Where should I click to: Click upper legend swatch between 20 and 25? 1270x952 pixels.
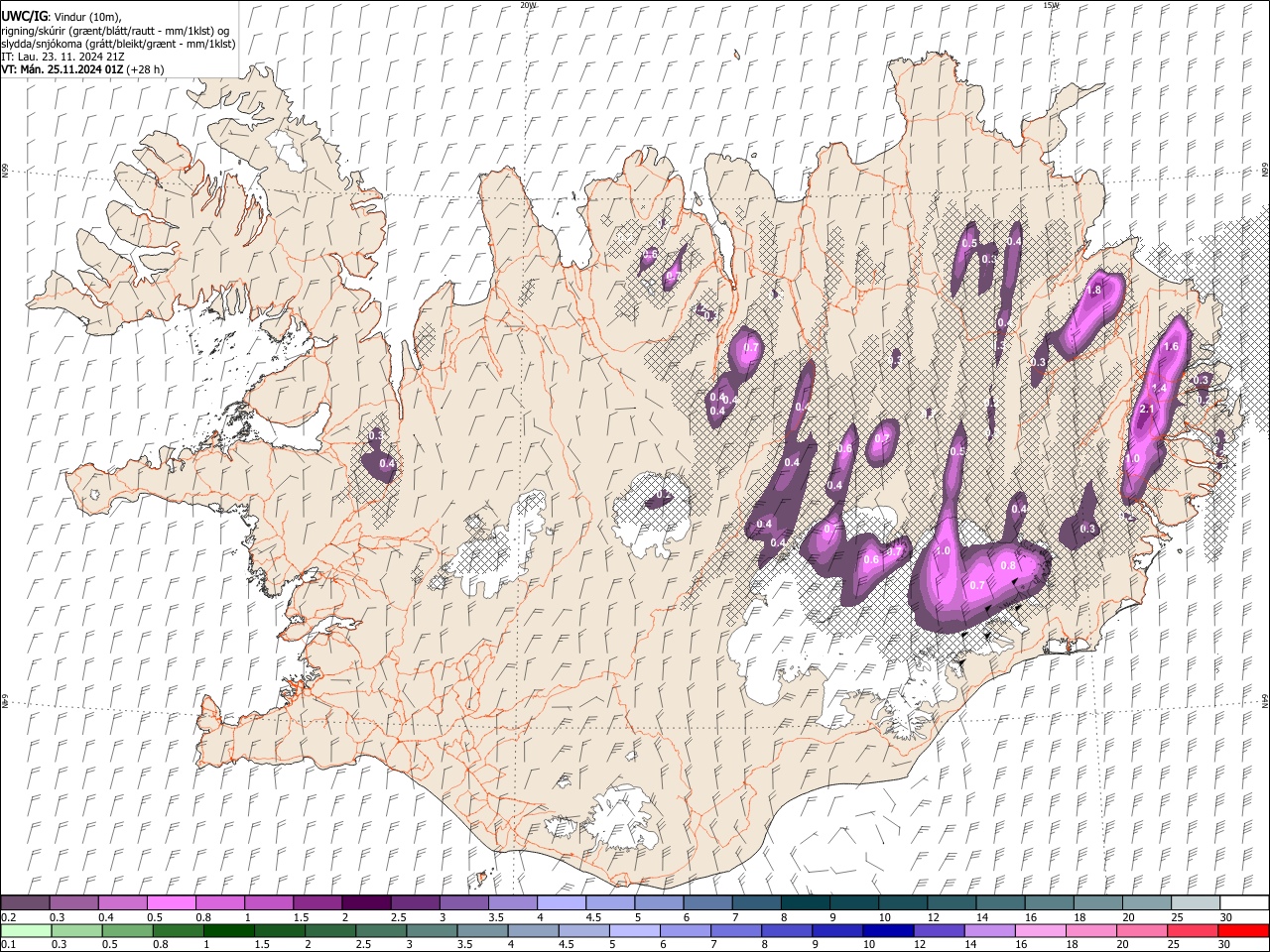click(1146, 903)
